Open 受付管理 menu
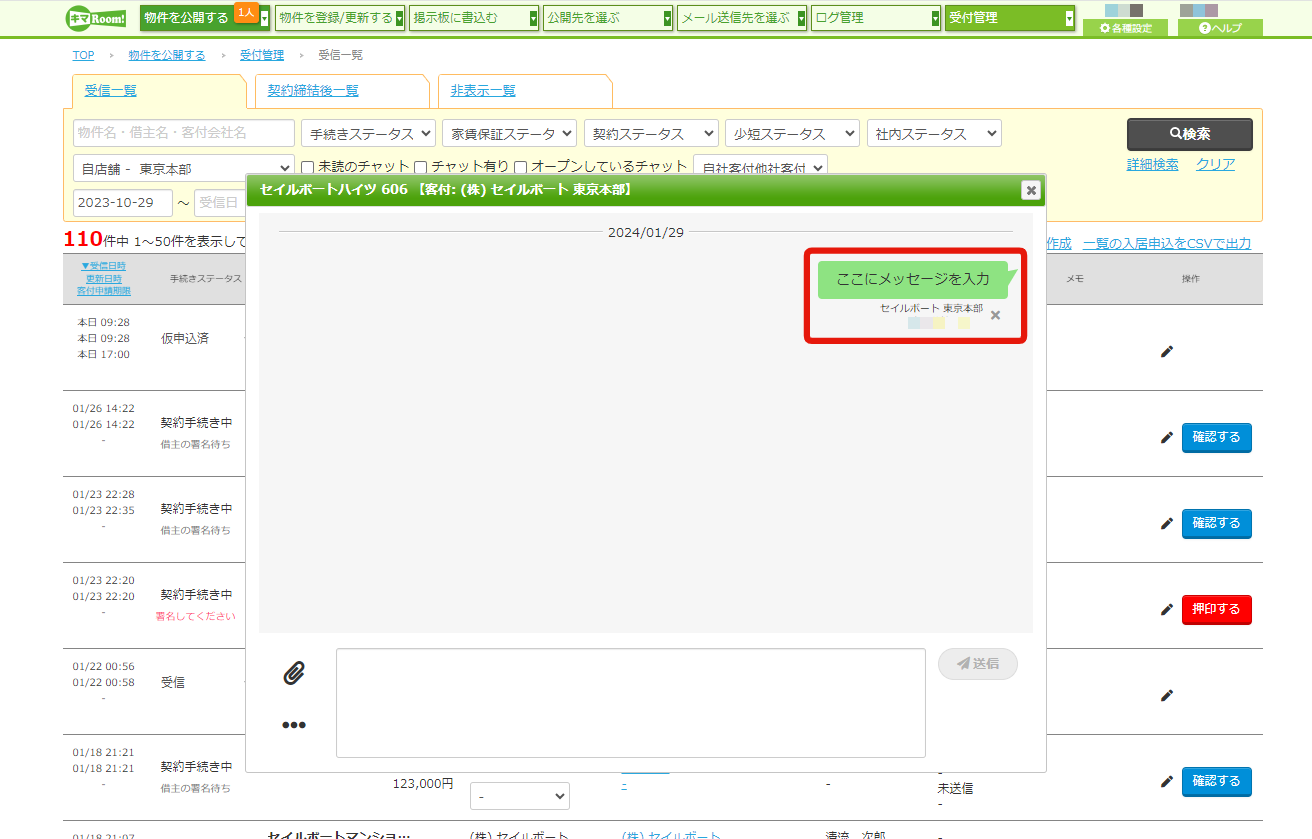The width and height of the screenshot is (1312, 839). [1010, 18]
